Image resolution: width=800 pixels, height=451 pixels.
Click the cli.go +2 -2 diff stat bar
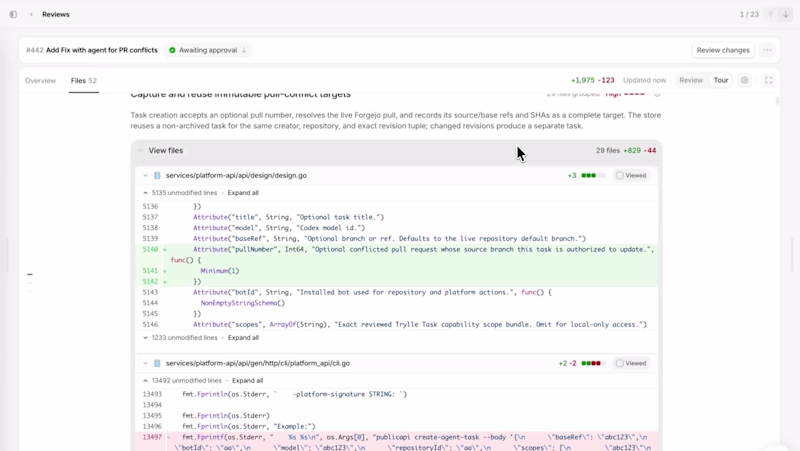[x=593, y=363]
